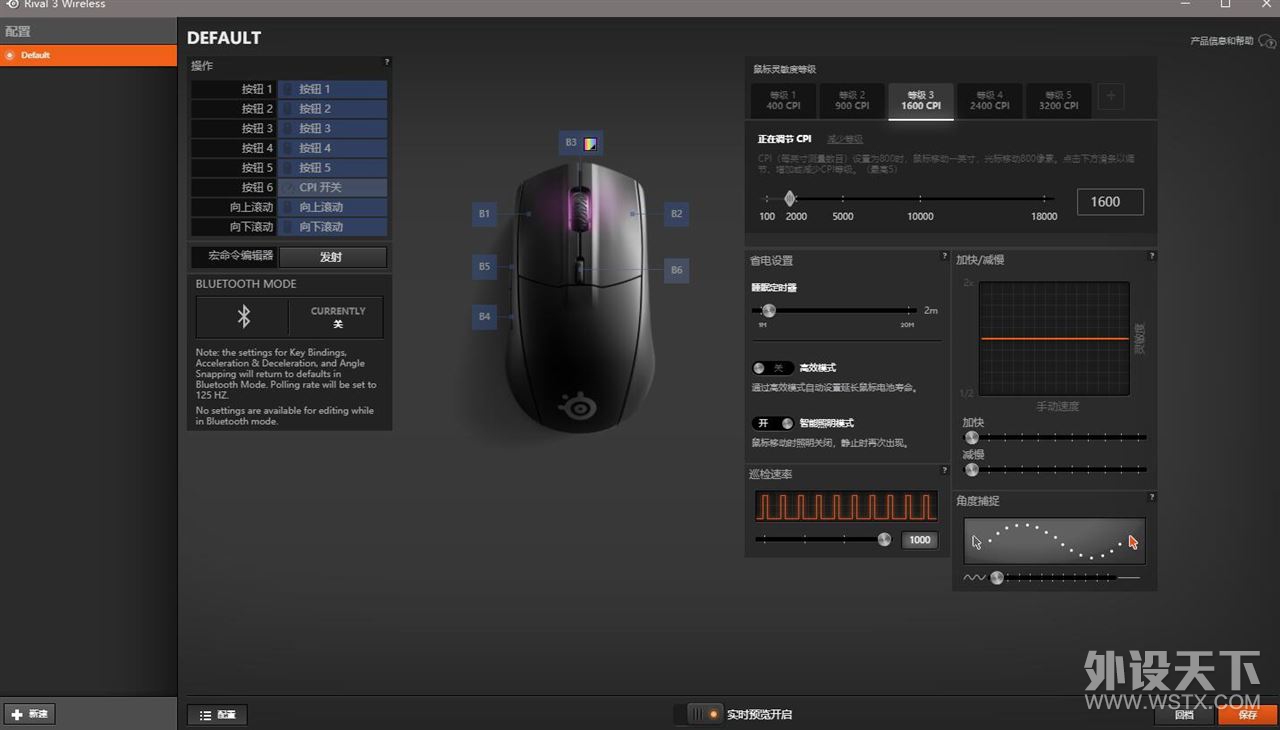The width and height of the screenshot is (1280, 730).
Task: Adjust the 加快 acceleration slider
Action: click(x=971, y=437)
